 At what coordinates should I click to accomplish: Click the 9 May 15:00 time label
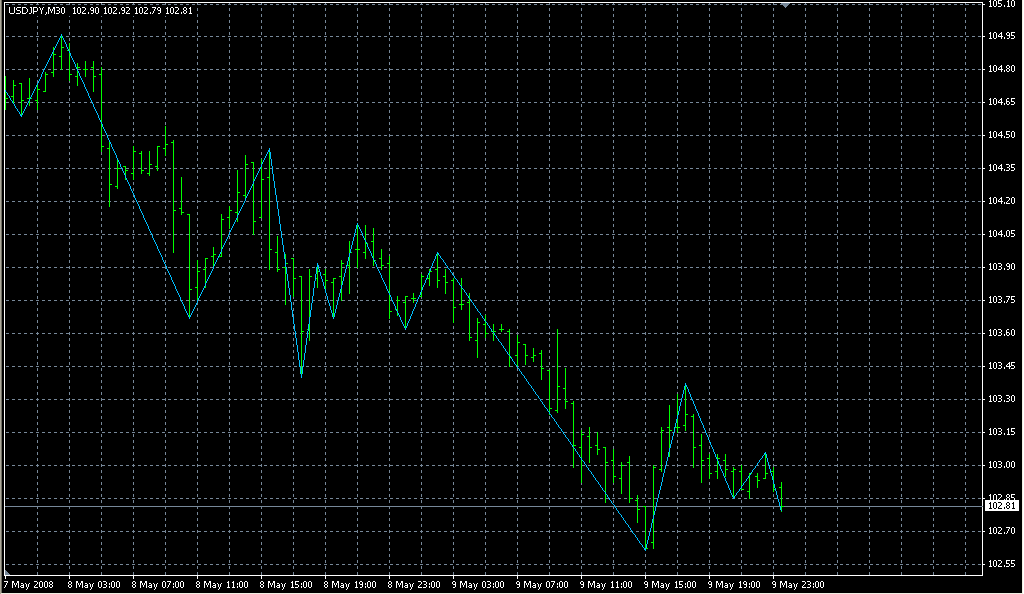(671, 584)
